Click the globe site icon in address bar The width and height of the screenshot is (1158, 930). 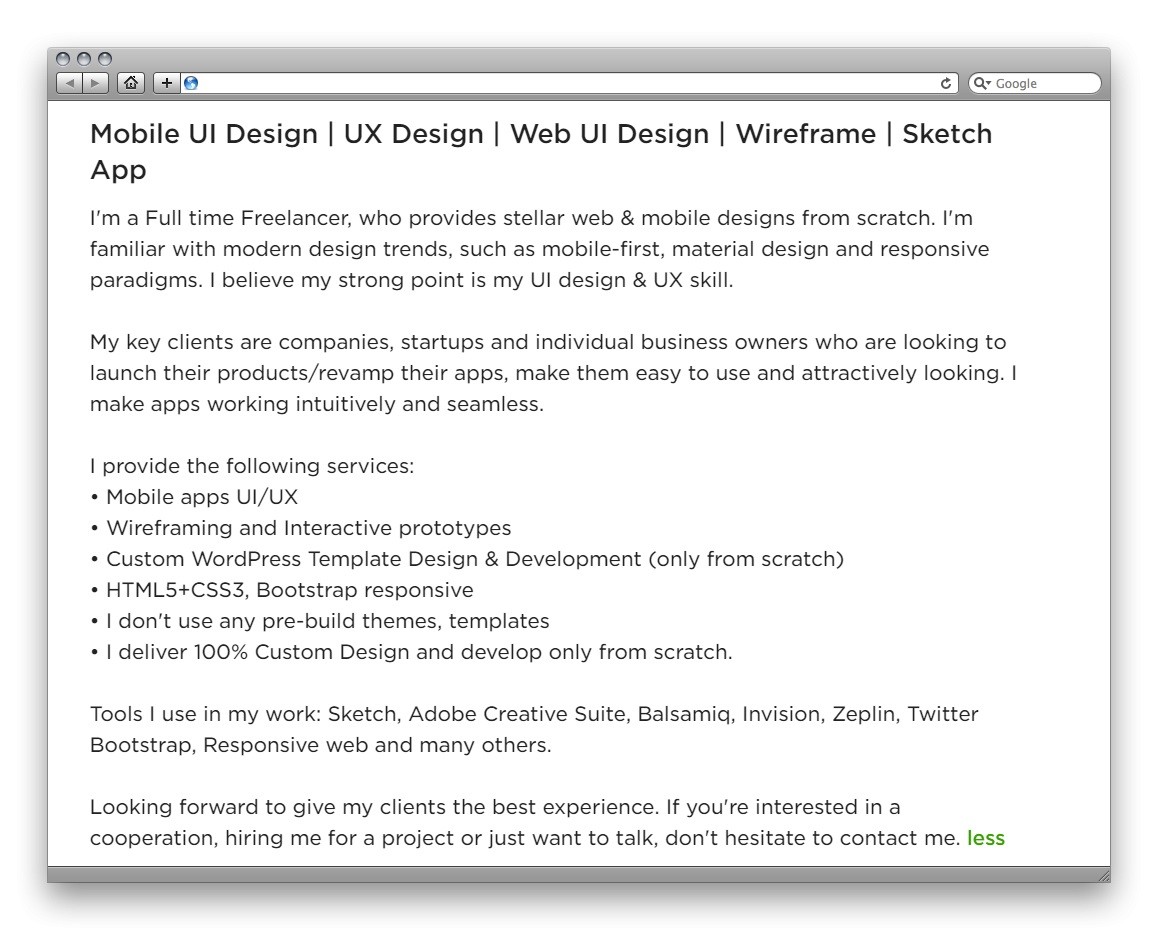(191, 84)
